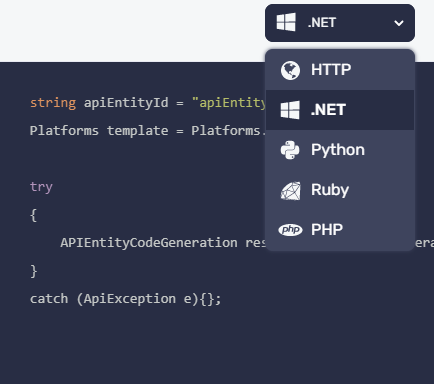Choose .NET from the language list
This screenshot has height=384, width=434.
[x=340, y=110]
